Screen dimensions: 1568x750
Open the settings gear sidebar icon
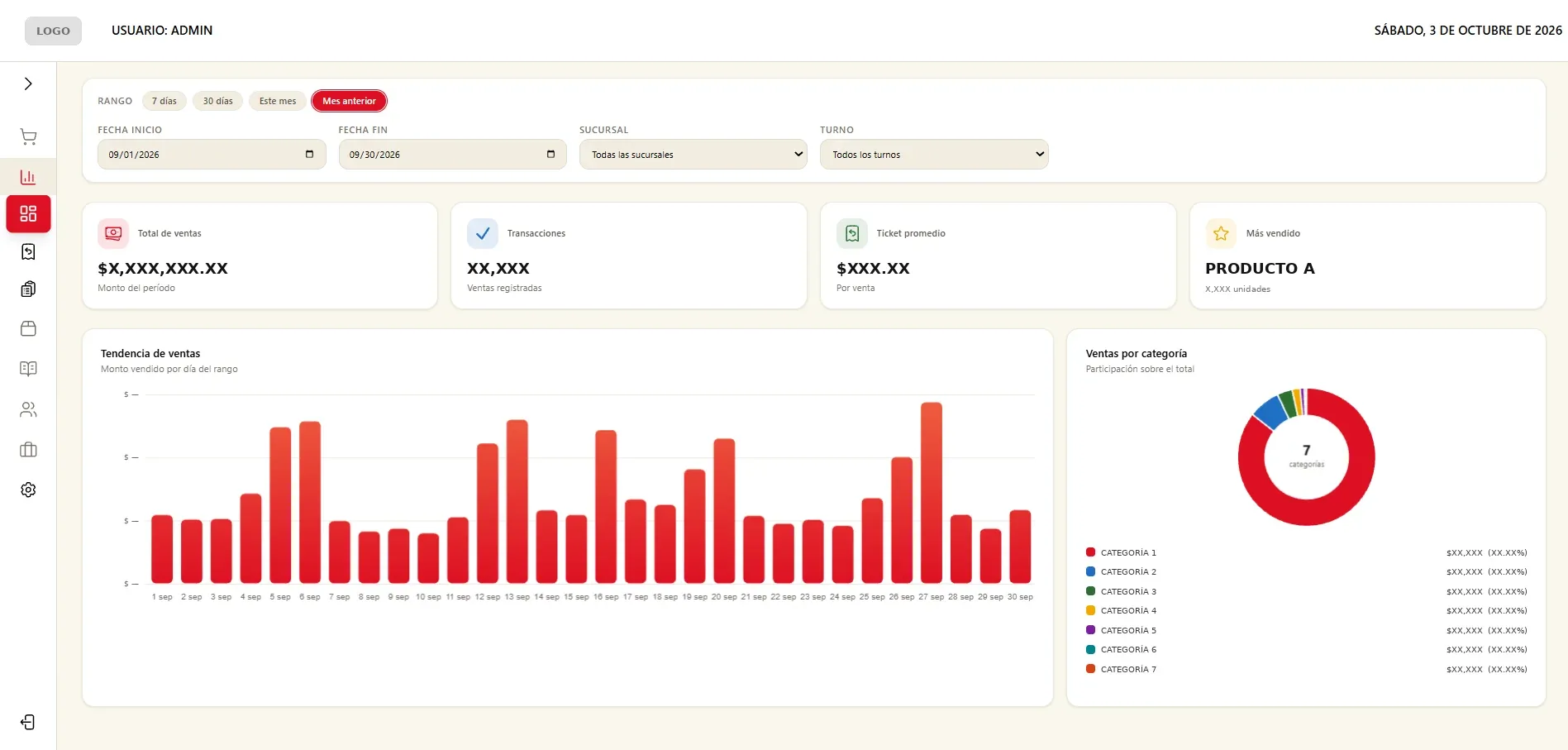28,490
